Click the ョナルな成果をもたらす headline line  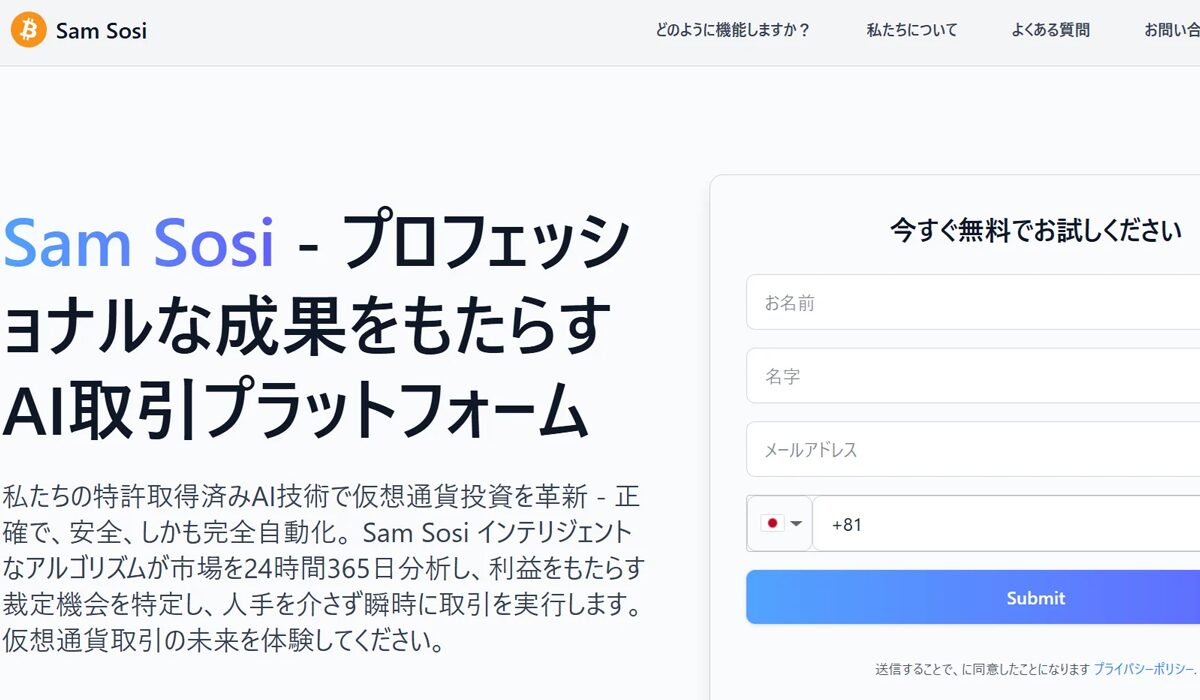click(x=307, y=327)
